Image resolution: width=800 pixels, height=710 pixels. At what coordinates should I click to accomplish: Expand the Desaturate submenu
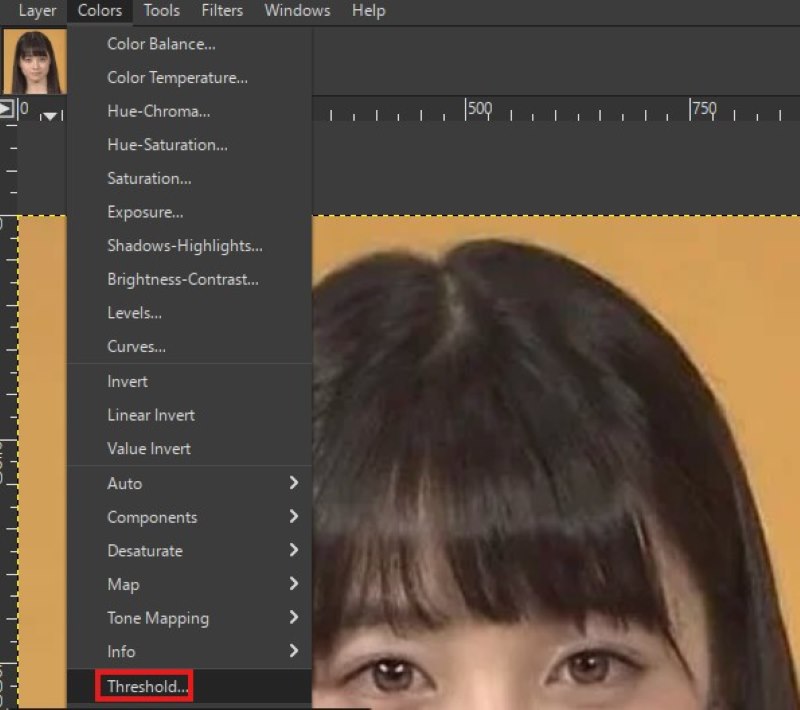pyautogui.click(x=190, y=551)
